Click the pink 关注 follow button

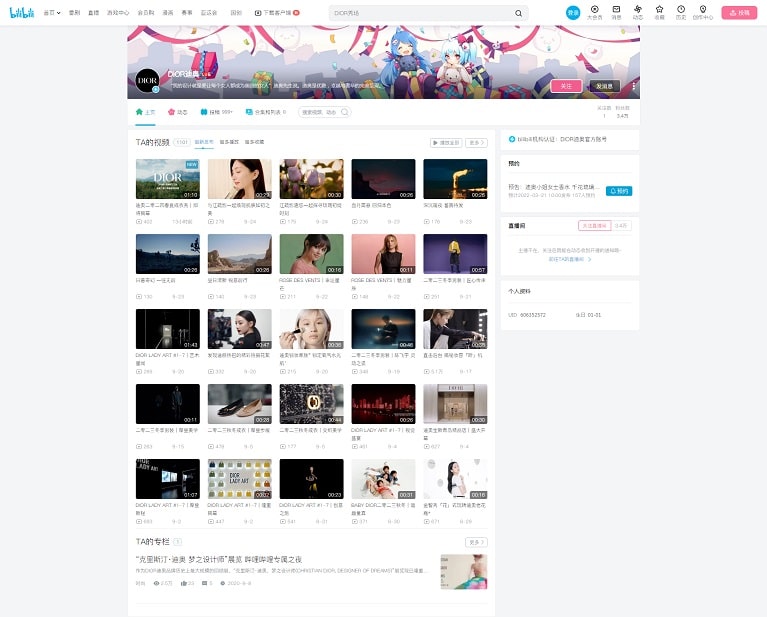pyautogui.click(x=566, y=86)
